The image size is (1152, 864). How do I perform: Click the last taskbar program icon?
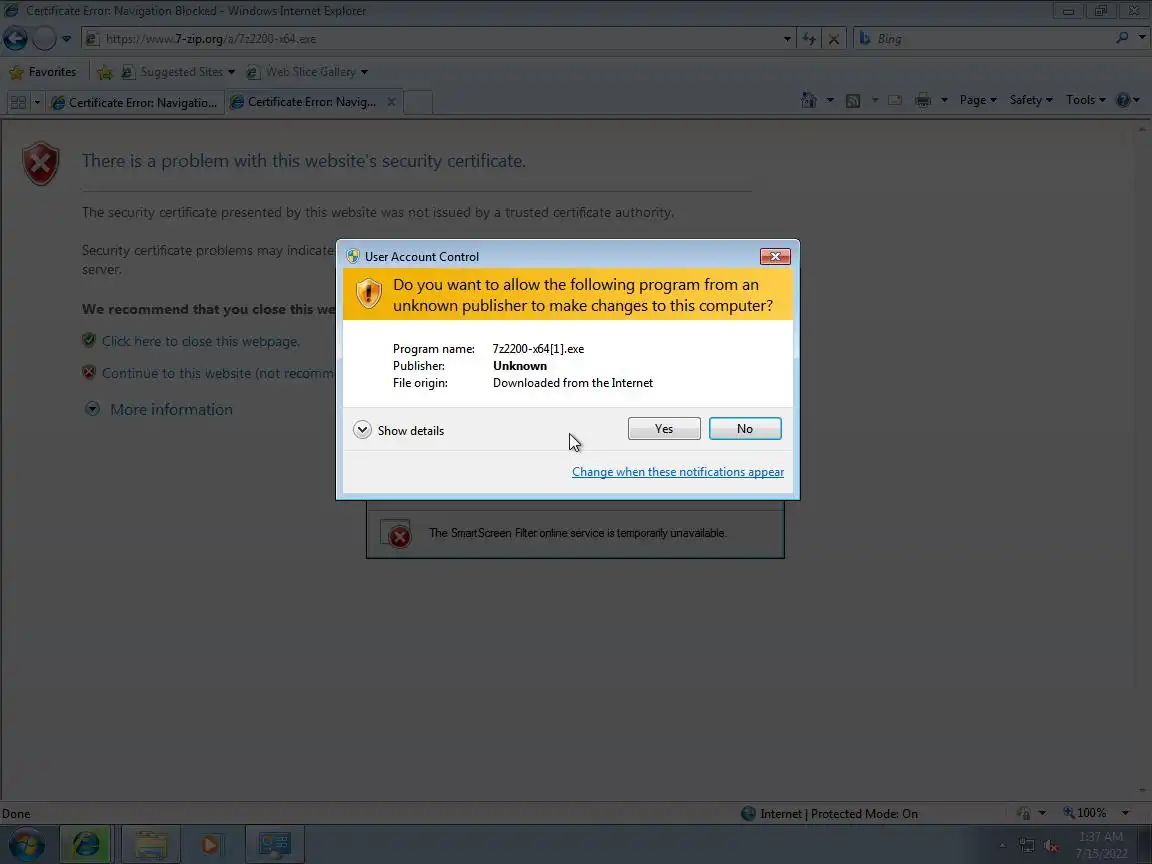[275, 844]
